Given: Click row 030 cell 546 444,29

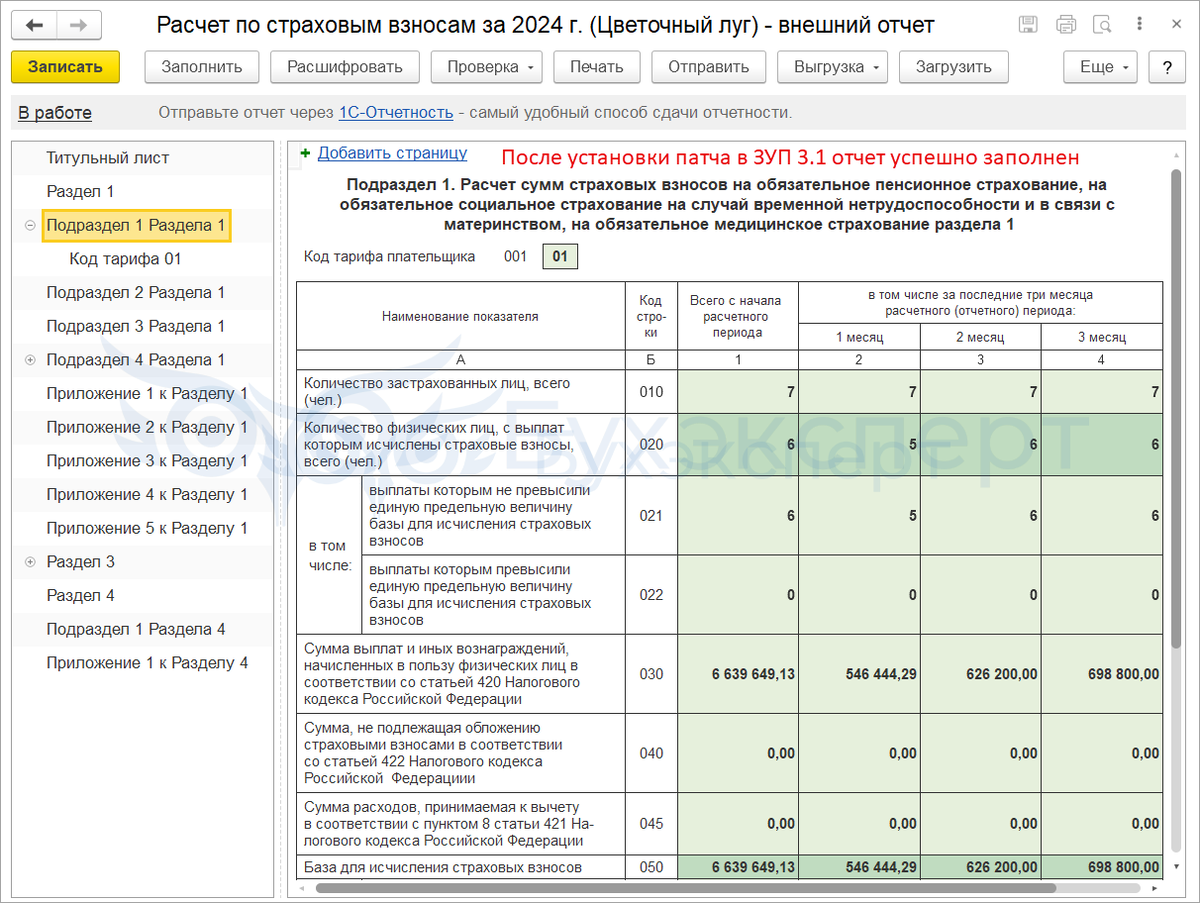Looking at the screenshot, I should point(859,673).
